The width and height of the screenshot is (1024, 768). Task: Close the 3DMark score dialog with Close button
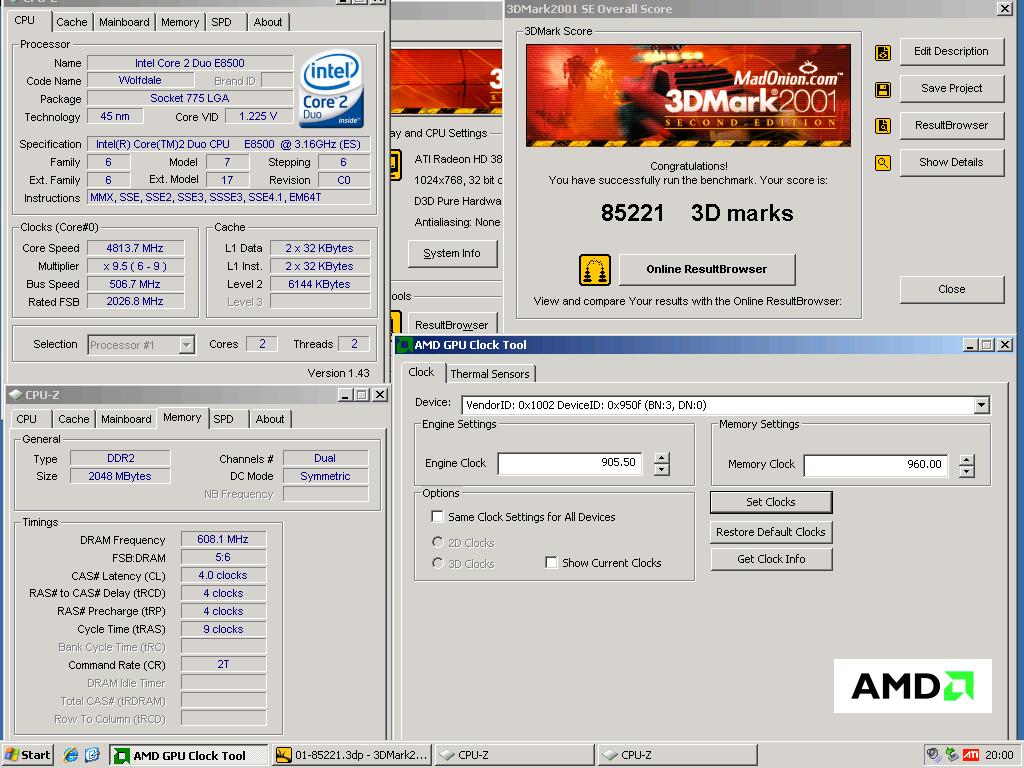pyautogui.click(x=952, y=289)
